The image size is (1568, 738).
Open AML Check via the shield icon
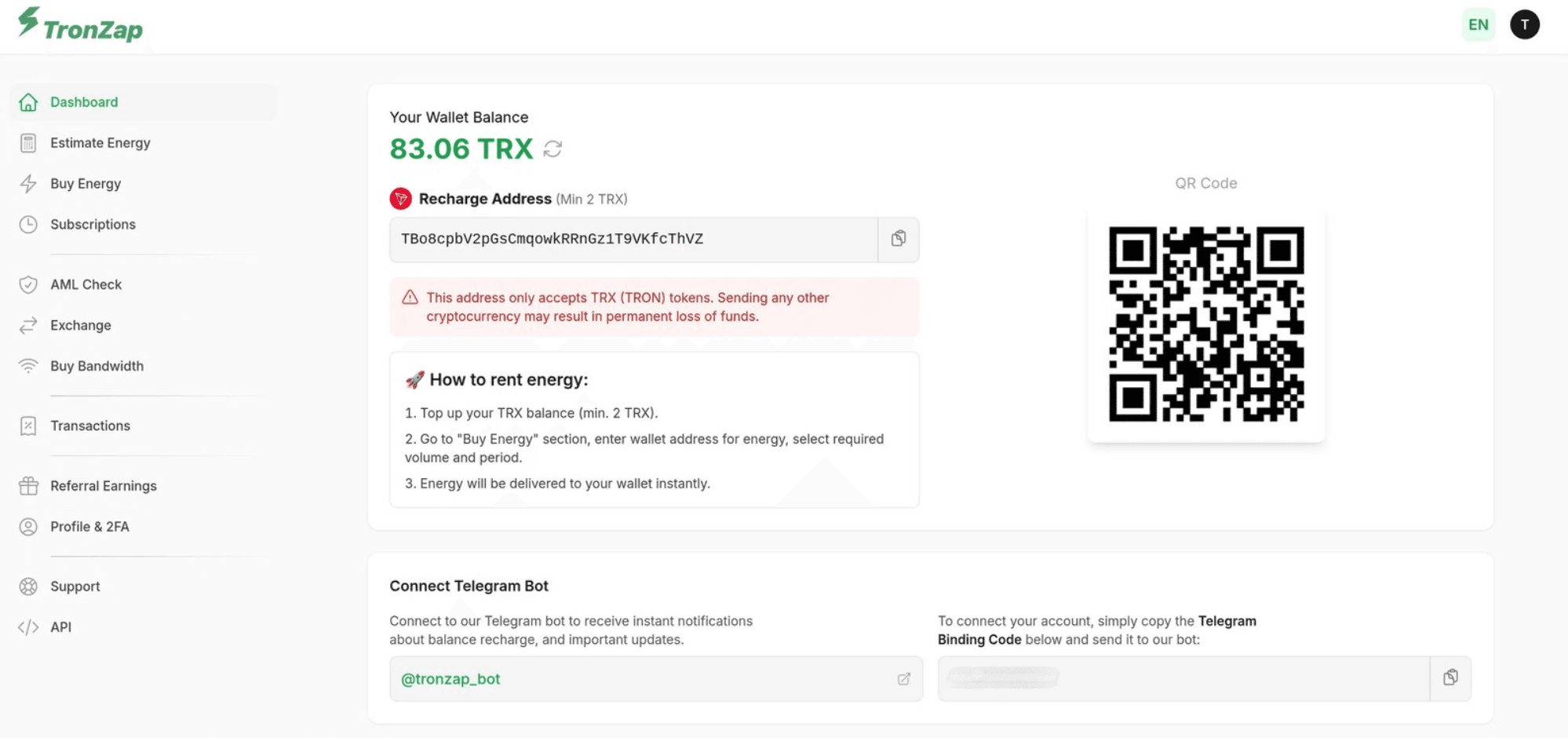[x=28, y=284]
